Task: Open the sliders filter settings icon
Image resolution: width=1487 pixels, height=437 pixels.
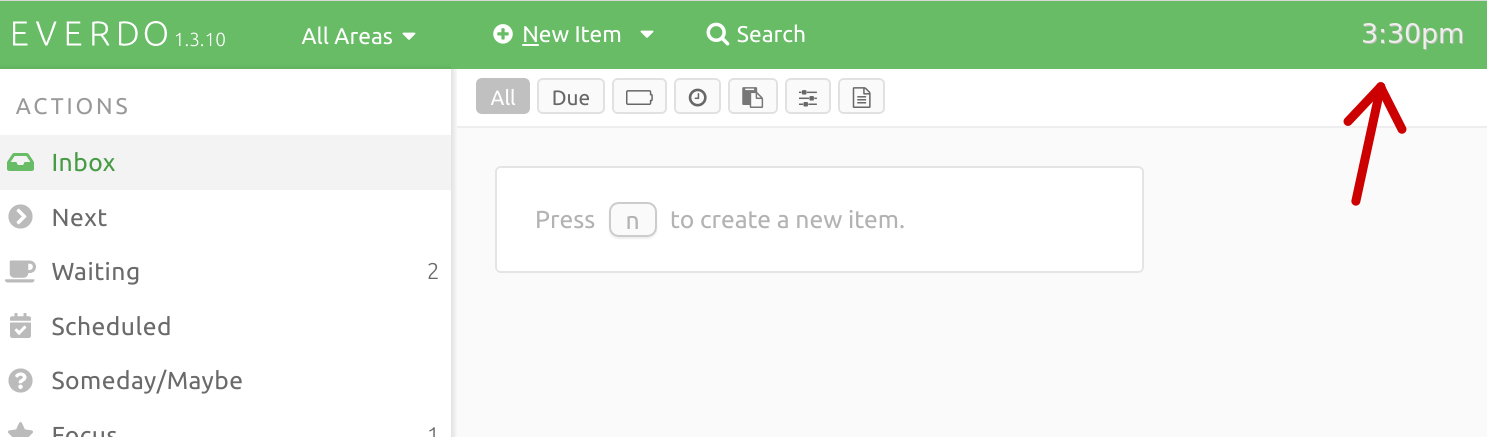Action: pos(808,97)
